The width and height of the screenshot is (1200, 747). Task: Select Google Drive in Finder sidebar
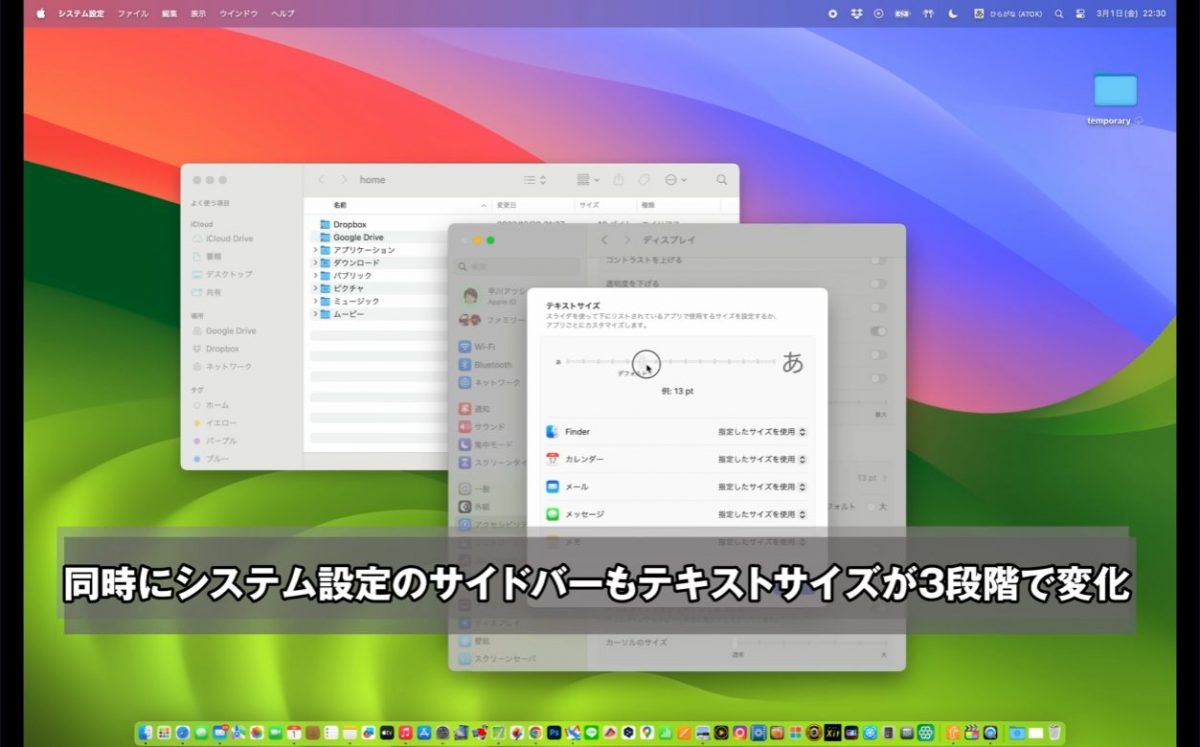coord(224,331)
